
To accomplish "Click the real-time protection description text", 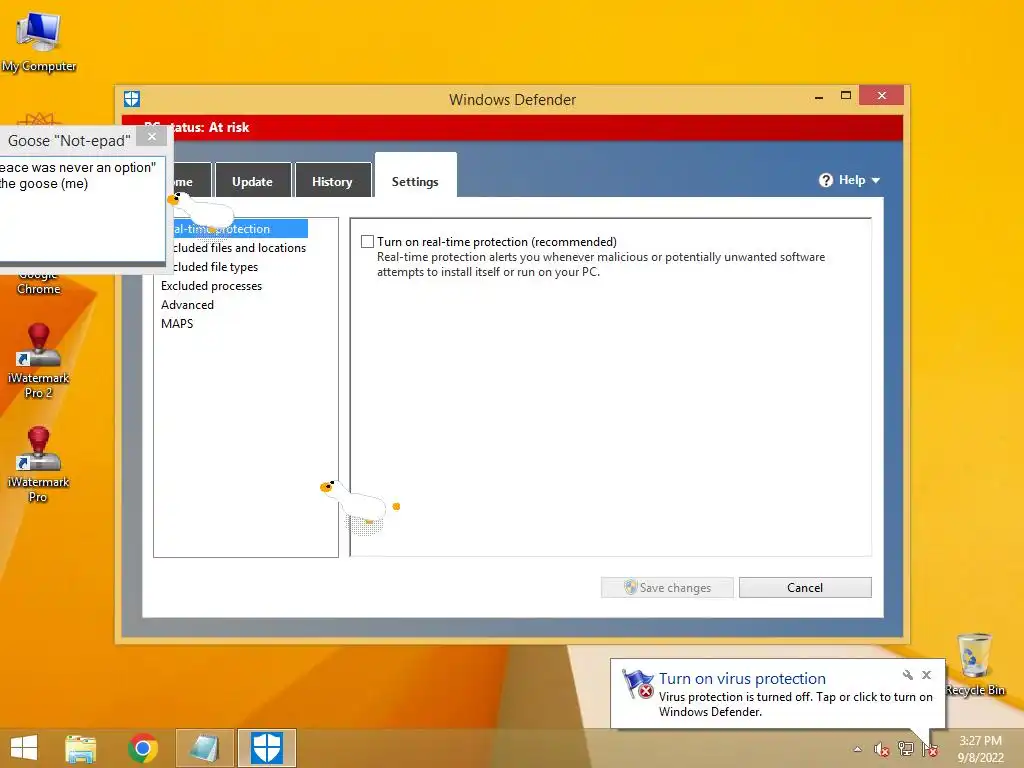I will tap(600, 264).
